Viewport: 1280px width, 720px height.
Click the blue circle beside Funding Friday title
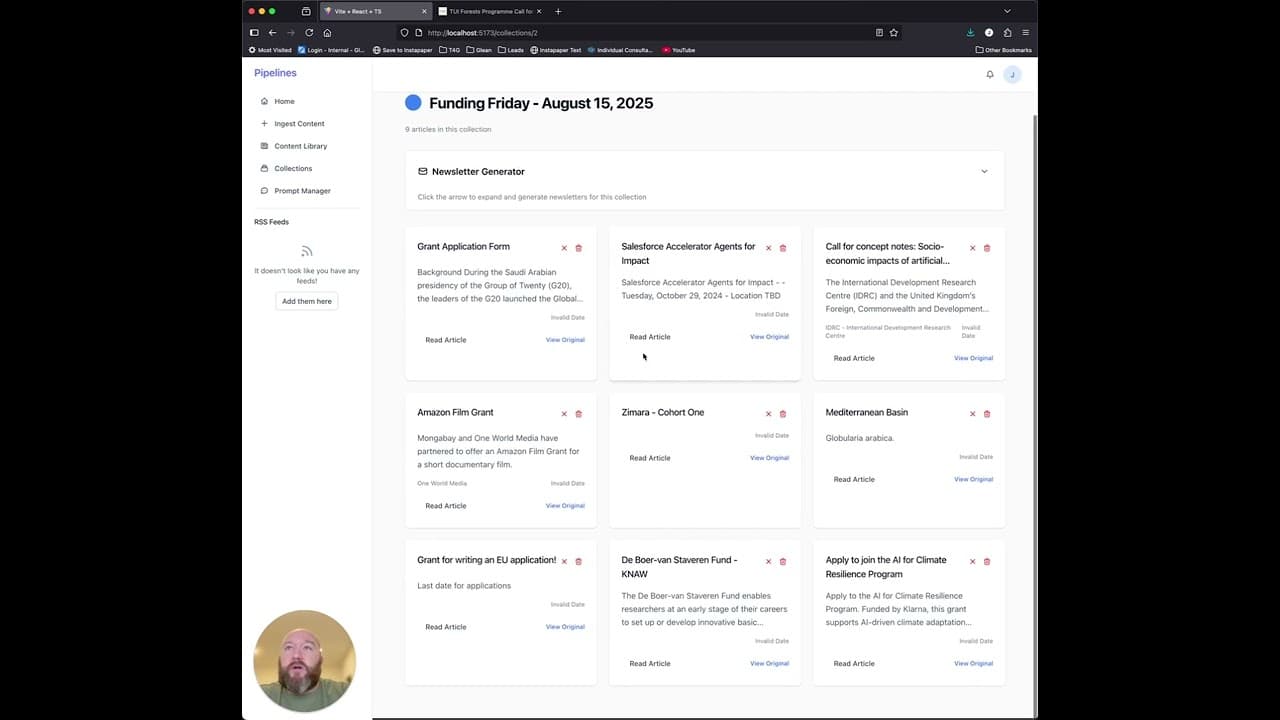tap(413, 102)
